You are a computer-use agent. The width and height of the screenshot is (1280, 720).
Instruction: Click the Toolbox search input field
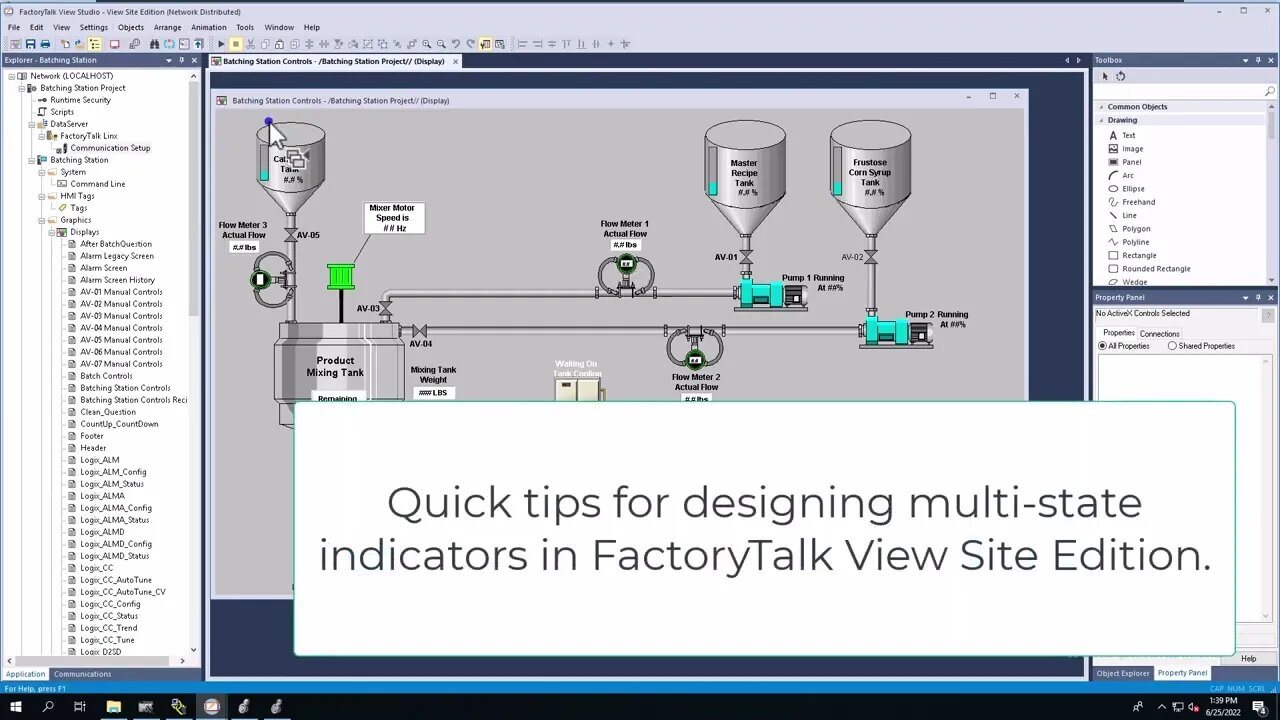[x=1180, y=91]
